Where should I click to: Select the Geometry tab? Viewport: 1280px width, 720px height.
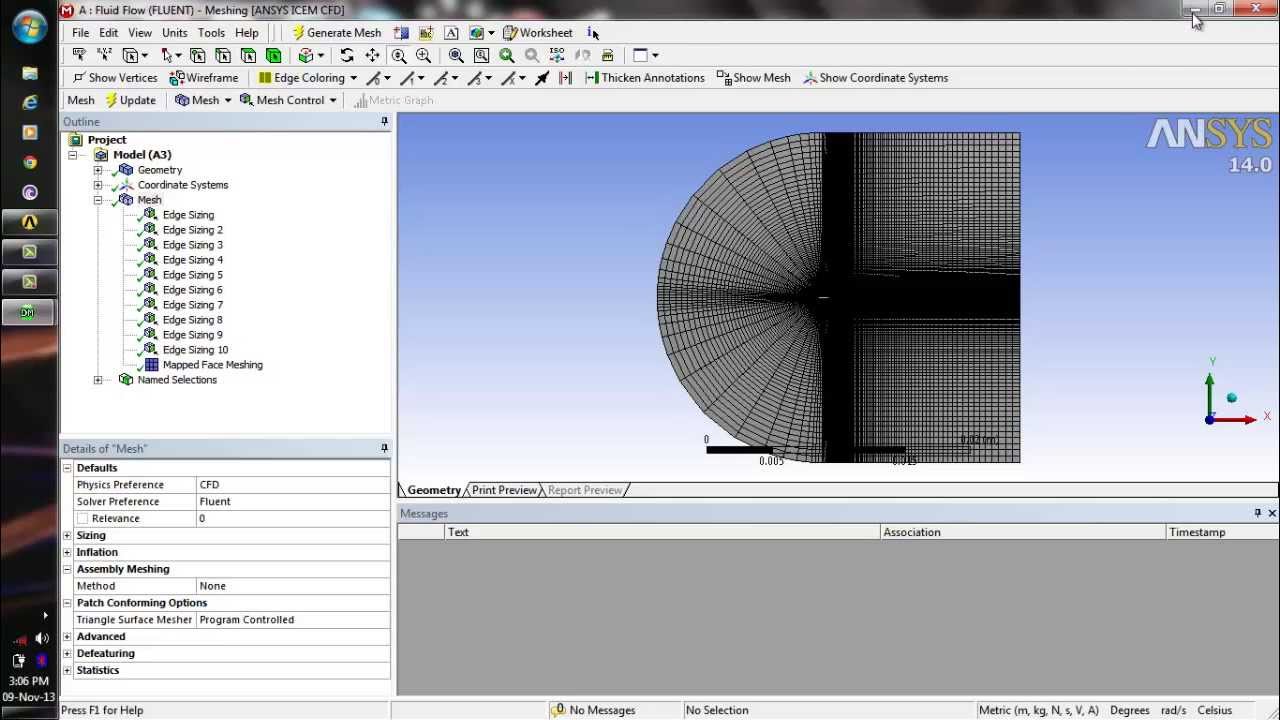[434, 490]
